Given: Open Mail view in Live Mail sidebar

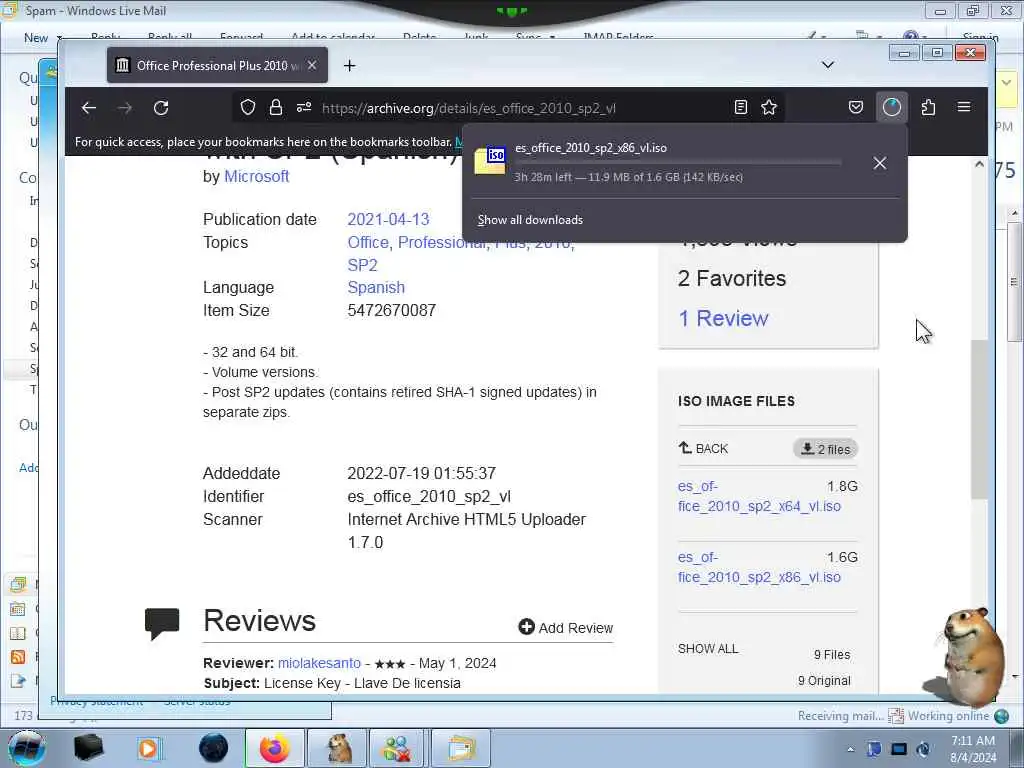Looking at the screenshot, I should [18, 584].
